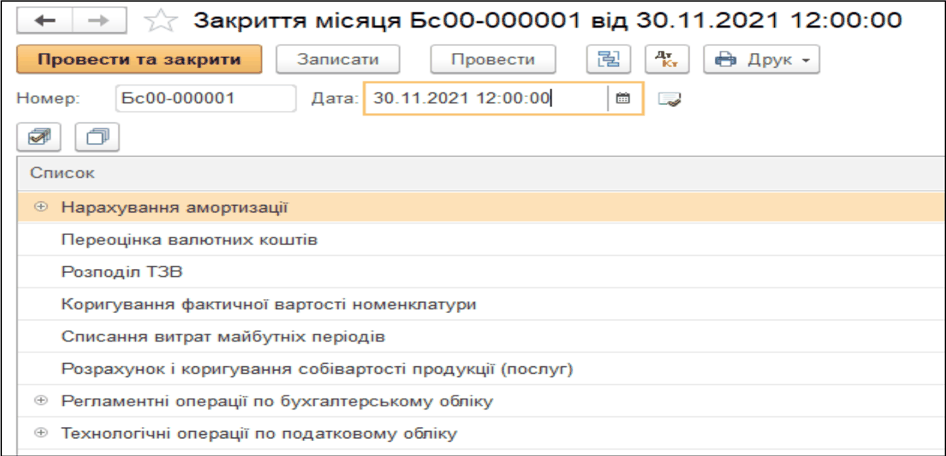Select Розрахунок і коригування собівартості продукції row
Screen dimensions: 946x456
click(481, 368)
